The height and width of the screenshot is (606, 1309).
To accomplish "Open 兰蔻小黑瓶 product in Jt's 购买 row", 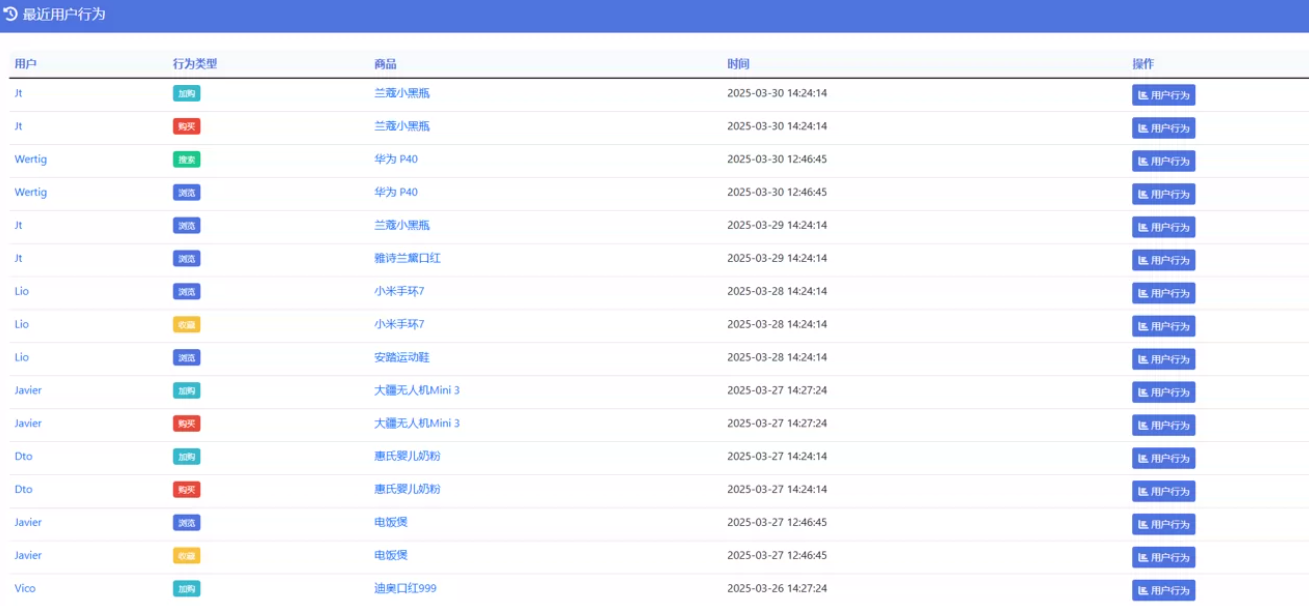I will tap(402, 126).
